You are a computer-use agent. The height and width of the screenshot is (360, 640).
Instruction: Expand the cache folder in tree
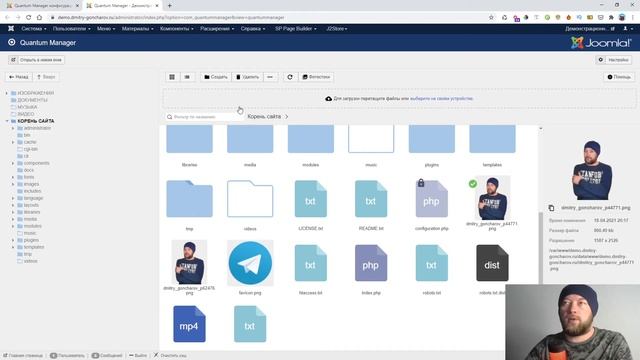pos(13,142)
